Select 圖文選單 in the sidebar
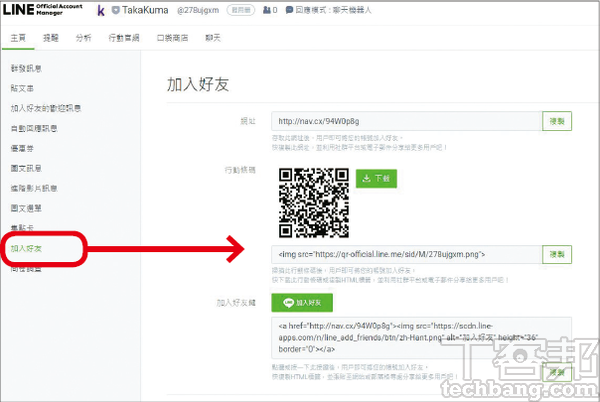The height and width of the screenshot is (402, 600). (x=26, y=208)
